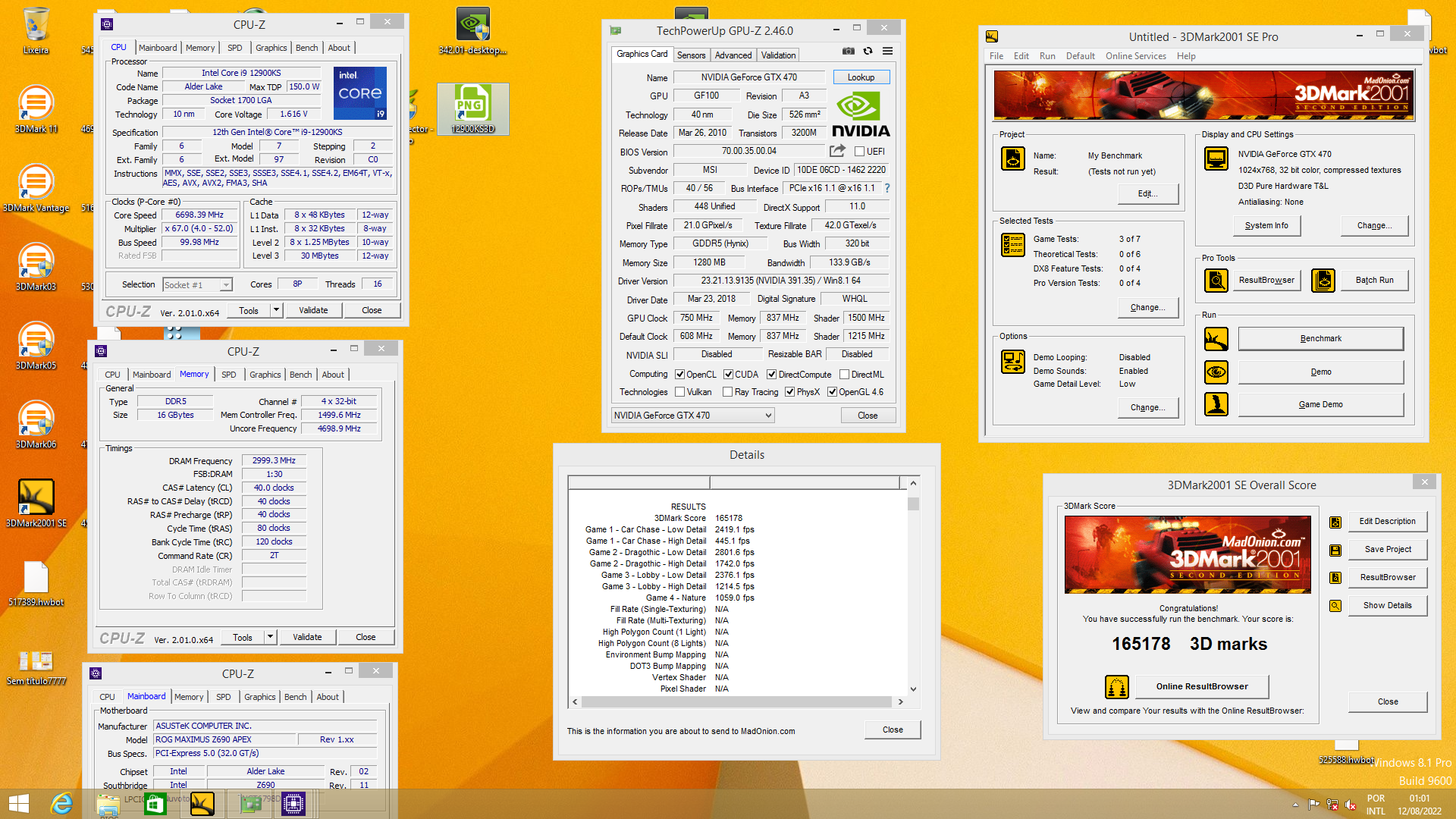The width and height of the screenshot is (1456, 819).
Task: Click the ResultBrowser magnifier icon in Pro Tools
Action: [x=1216, y=281]
